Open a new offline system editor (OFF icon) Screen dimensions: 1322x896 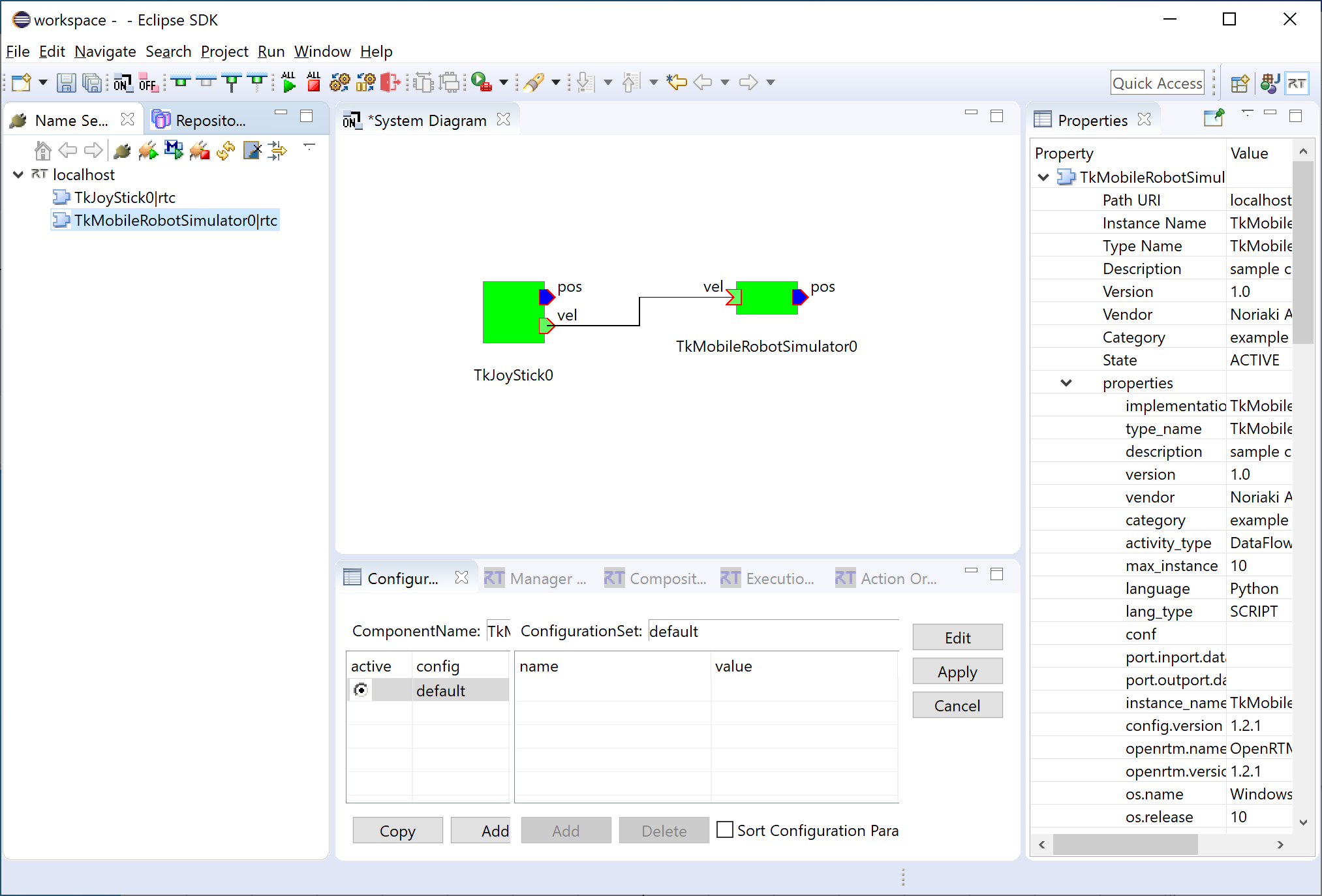[x=148, y=83]
